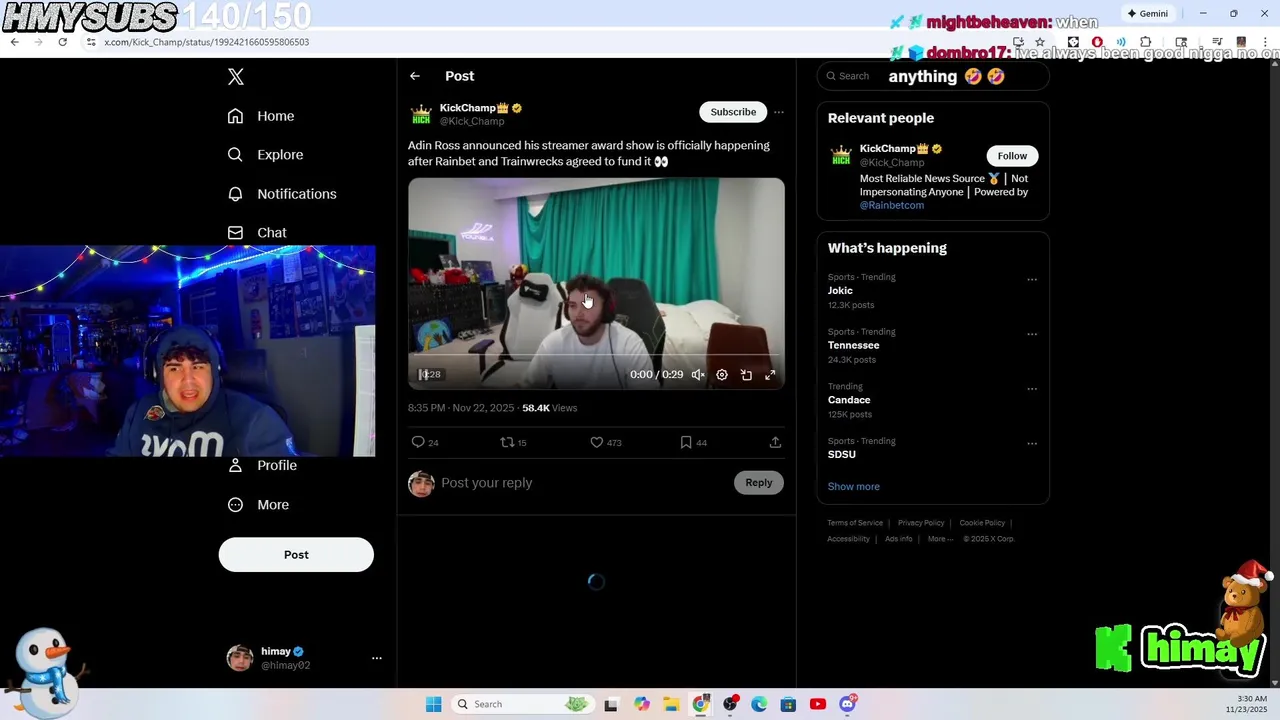Open three-dot menu for Candace trend
Image resolution: width=1280 pixels, height=720 pixels.
1032,389
